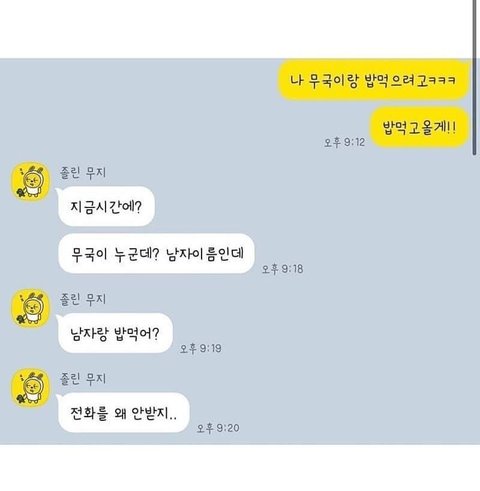
Task: Click the 오후 9:18 timestamp
Action: point(283,269)
